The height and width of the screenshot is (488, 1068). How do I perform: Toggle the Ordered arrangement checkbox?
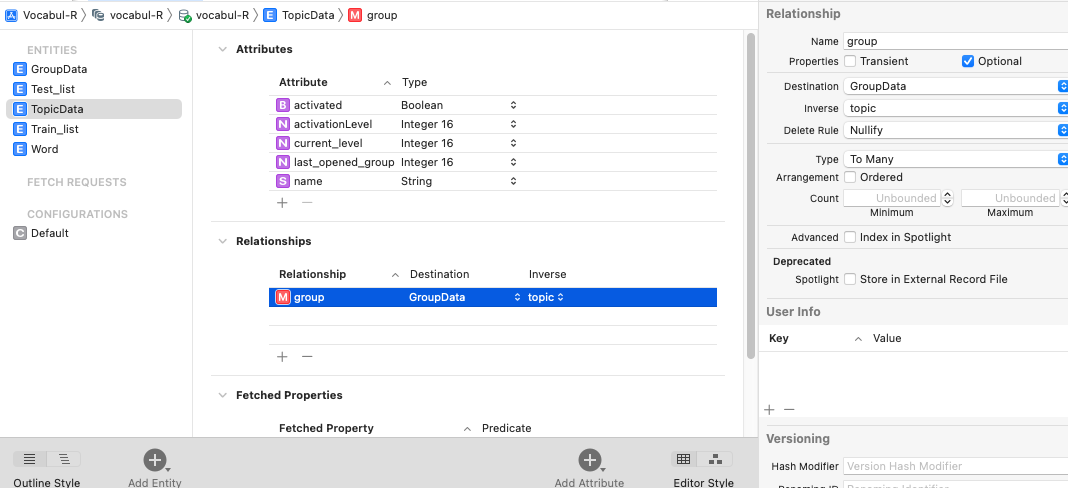tap(850, 177)
